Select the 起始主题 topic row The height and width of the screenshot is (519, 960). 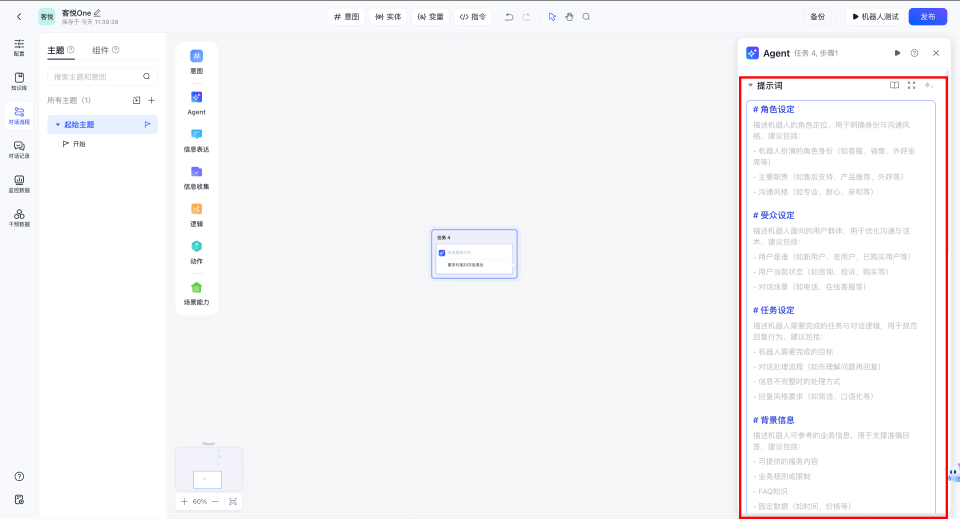pyautogui.click(x=102, y=124)
